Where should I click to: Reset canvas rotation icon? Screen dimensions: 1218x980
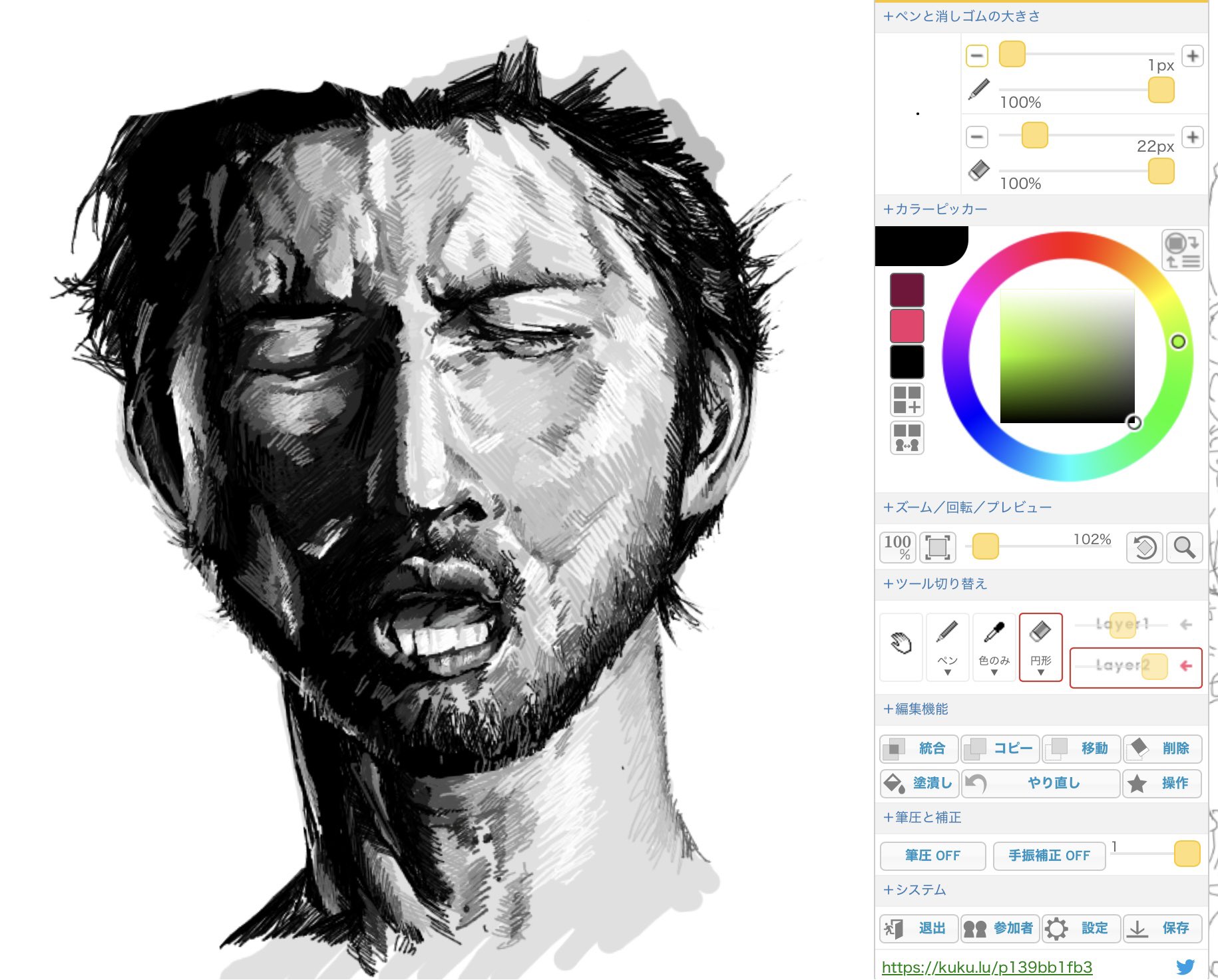pos(1144,547)
